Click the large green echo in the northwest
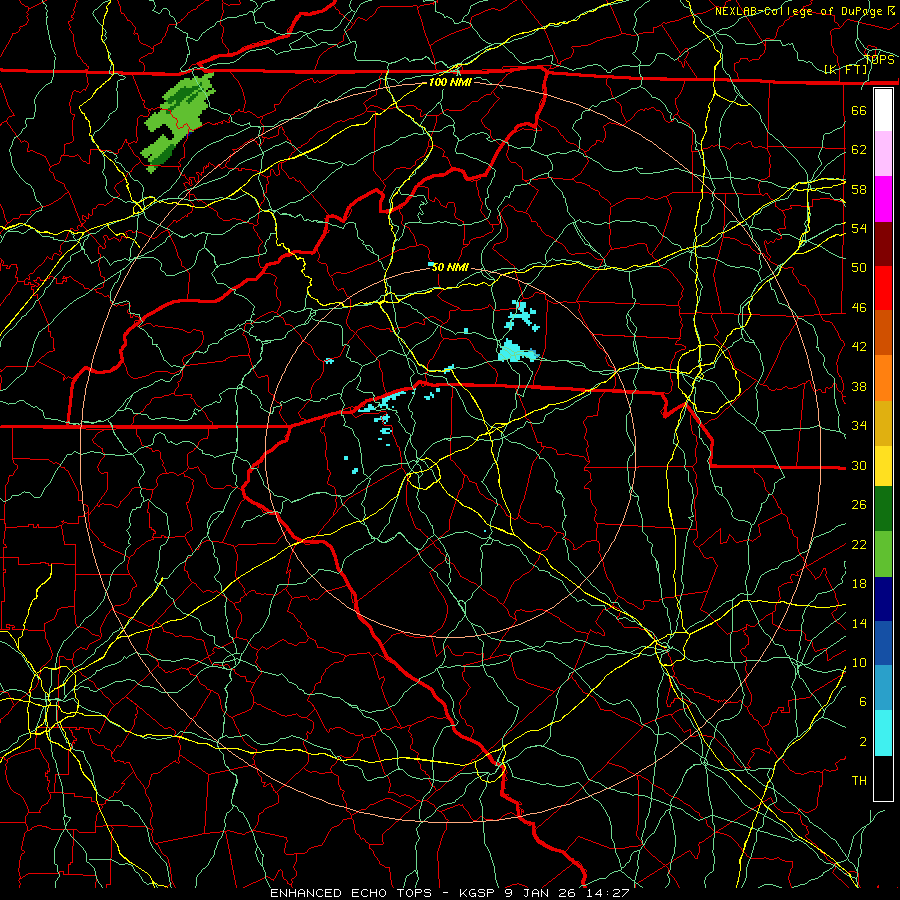Image resolution: width=900 pixels, height=900 pixels. (x=177, y=122)
